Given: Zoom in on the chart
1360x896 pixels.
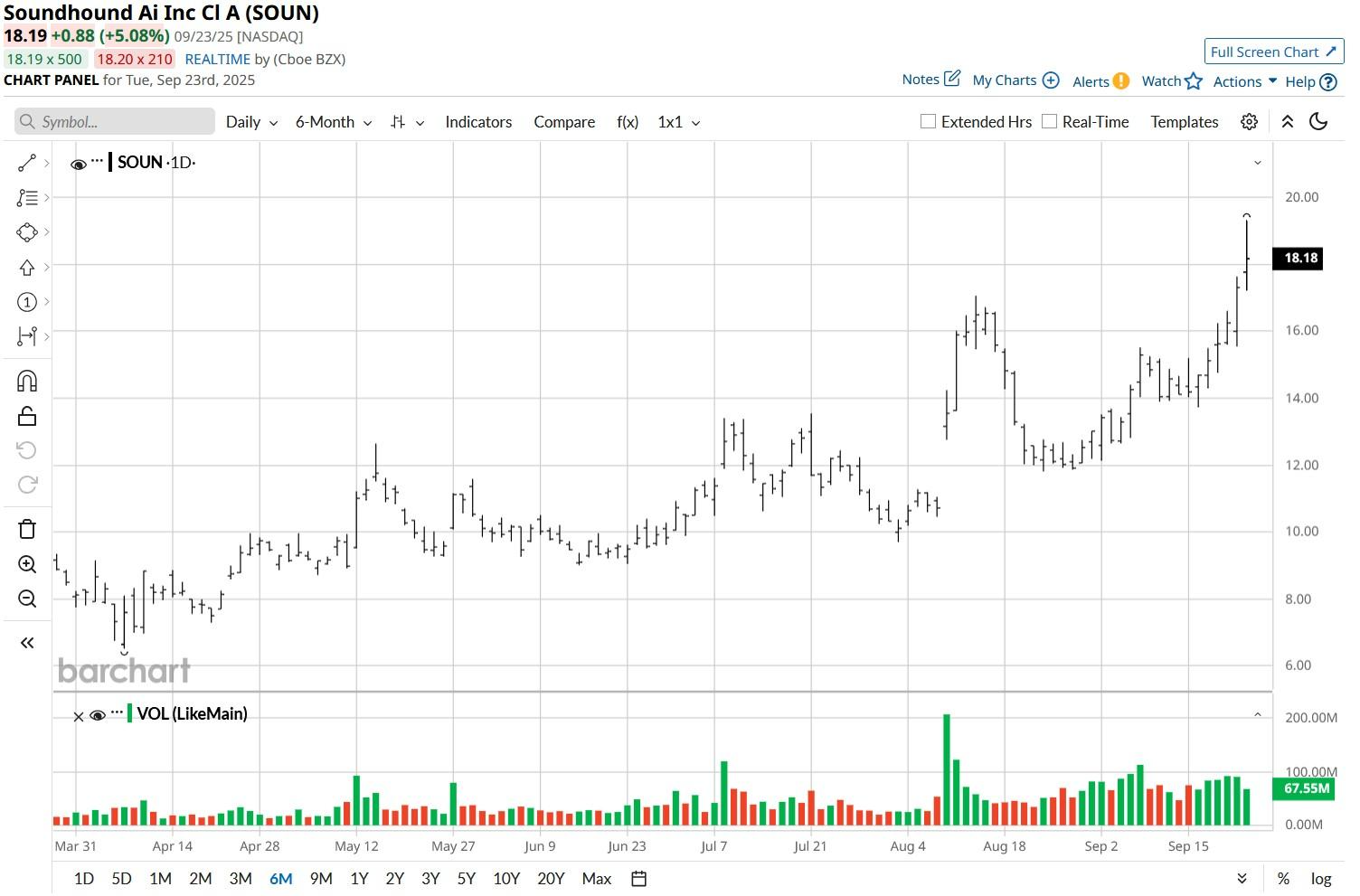Looking at the screenshot, I should tap(27, 564).
